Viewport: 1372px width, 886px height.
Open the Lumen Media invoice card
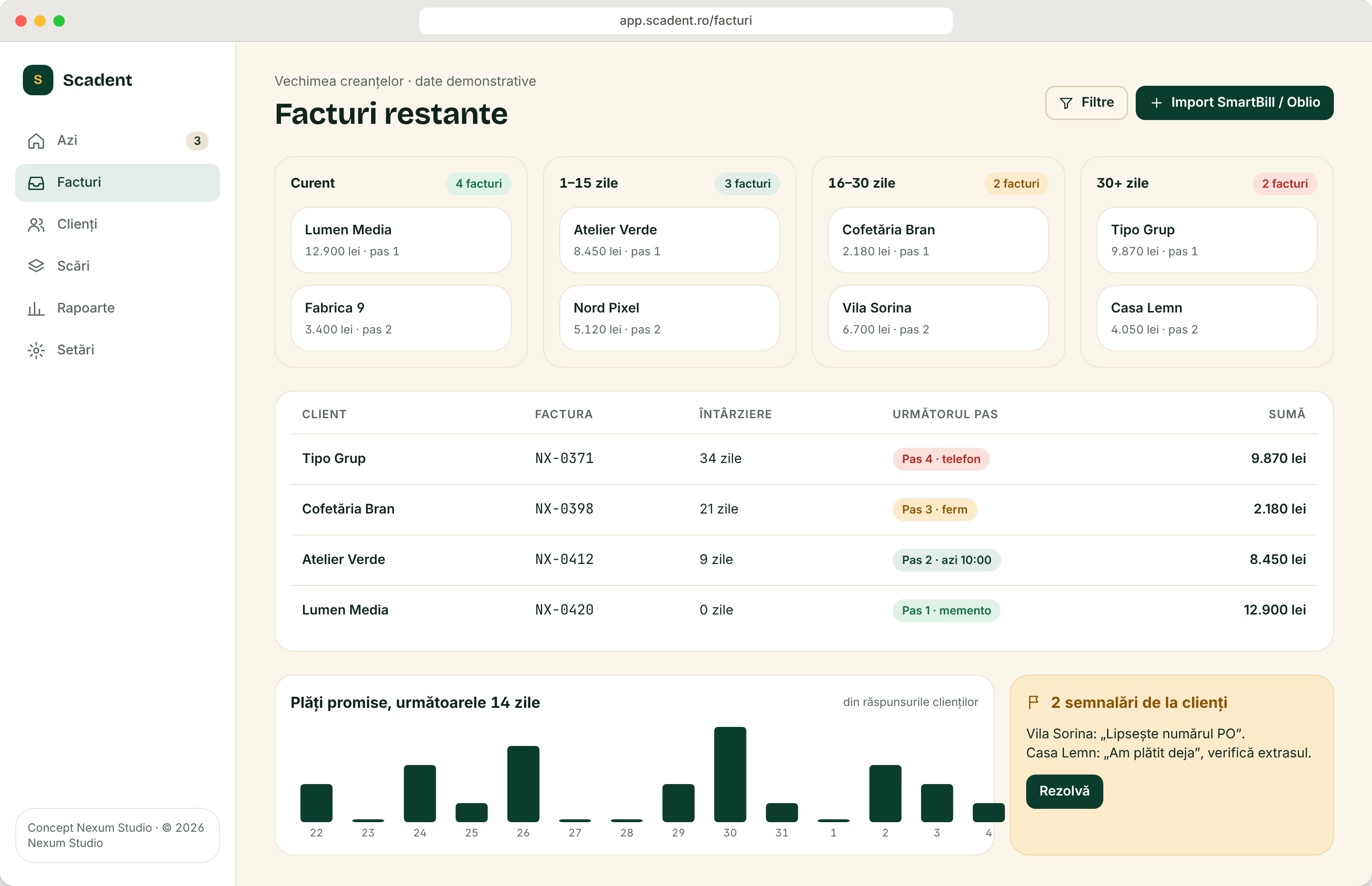[x=401, y=241]
